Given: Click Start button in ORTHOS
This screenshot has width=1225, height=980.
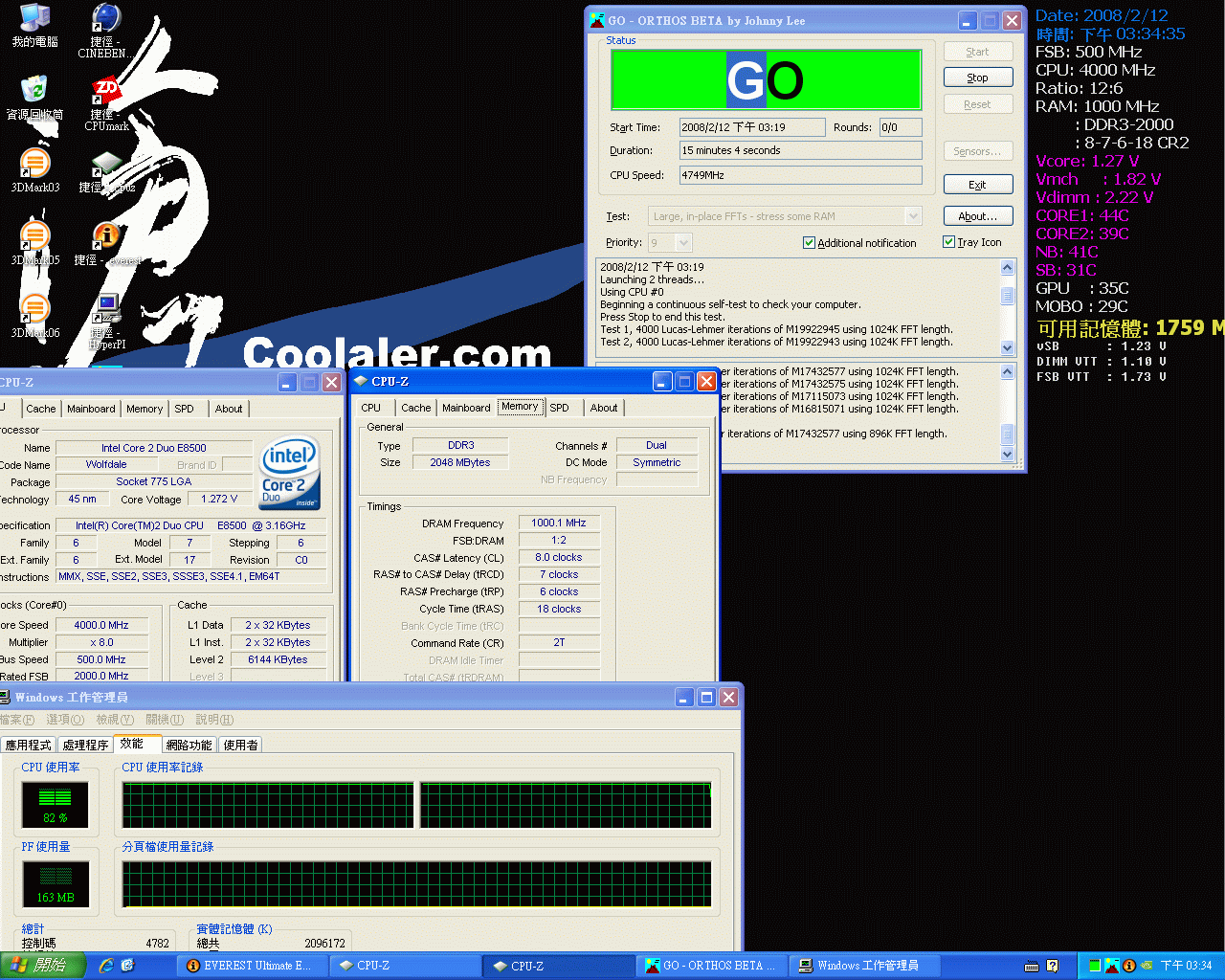Looking at the screenshot, I should pyautogui.click(x=978, y=52).
